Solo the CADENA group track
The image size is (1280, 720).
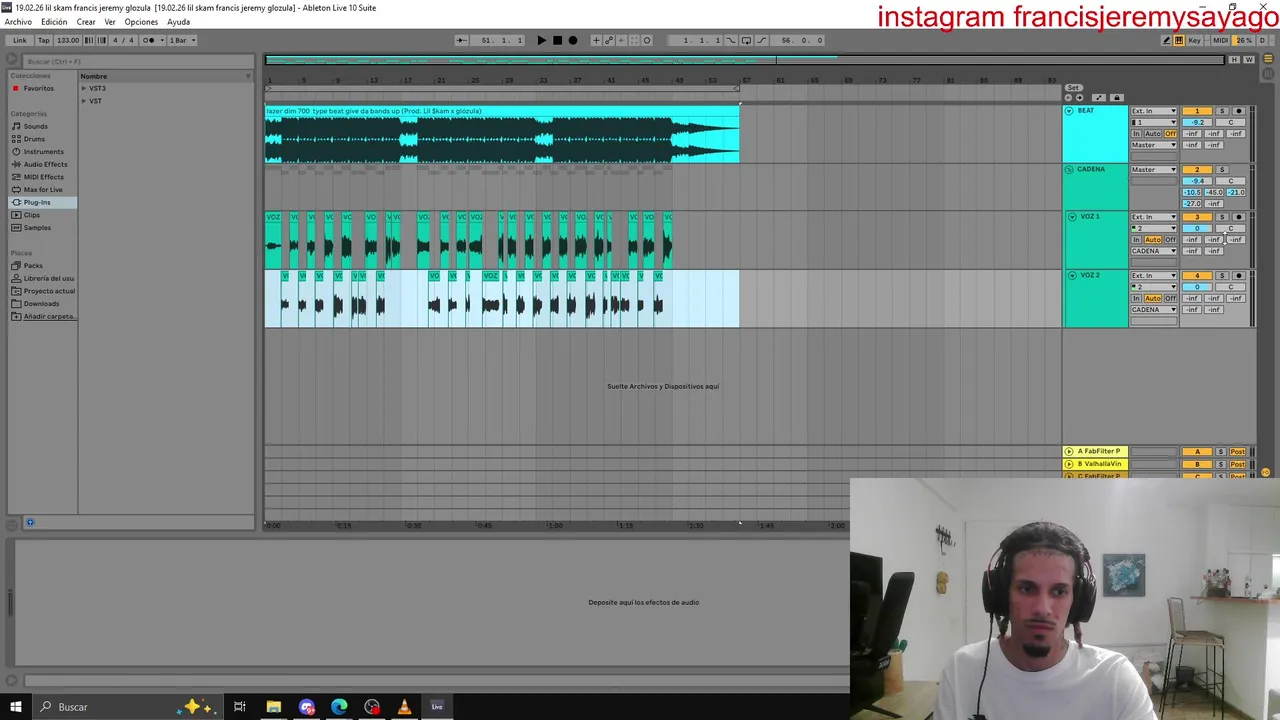(x=1222, y=169)
